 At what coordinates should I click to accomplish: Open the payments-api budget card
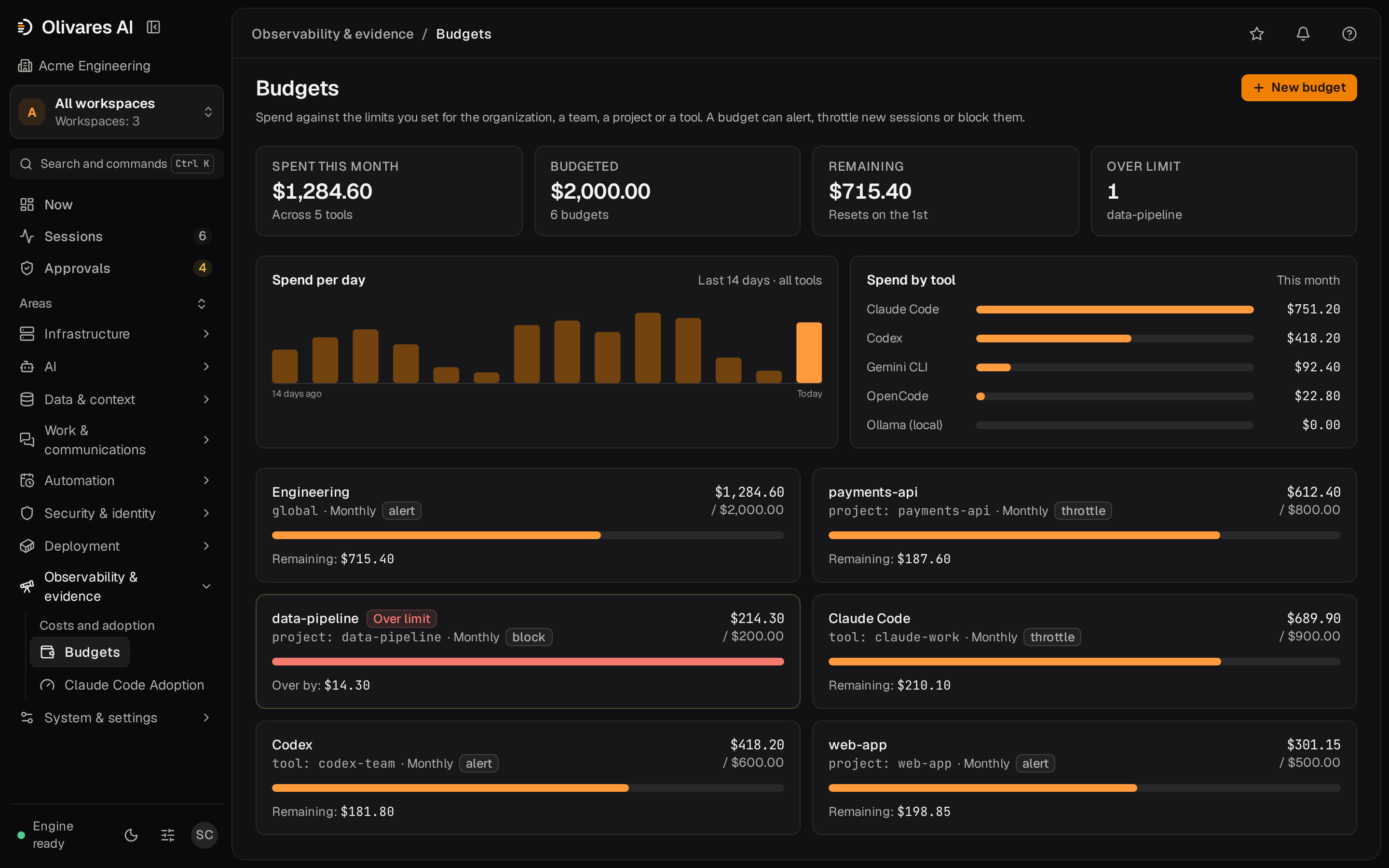(1084, 525)
